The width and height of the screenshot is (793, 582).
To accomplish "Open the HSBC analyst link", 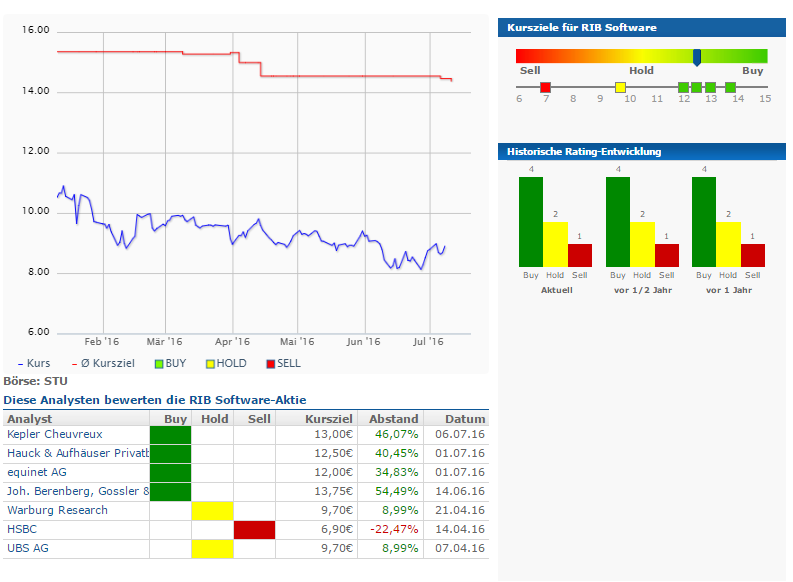I will (21, 529).
